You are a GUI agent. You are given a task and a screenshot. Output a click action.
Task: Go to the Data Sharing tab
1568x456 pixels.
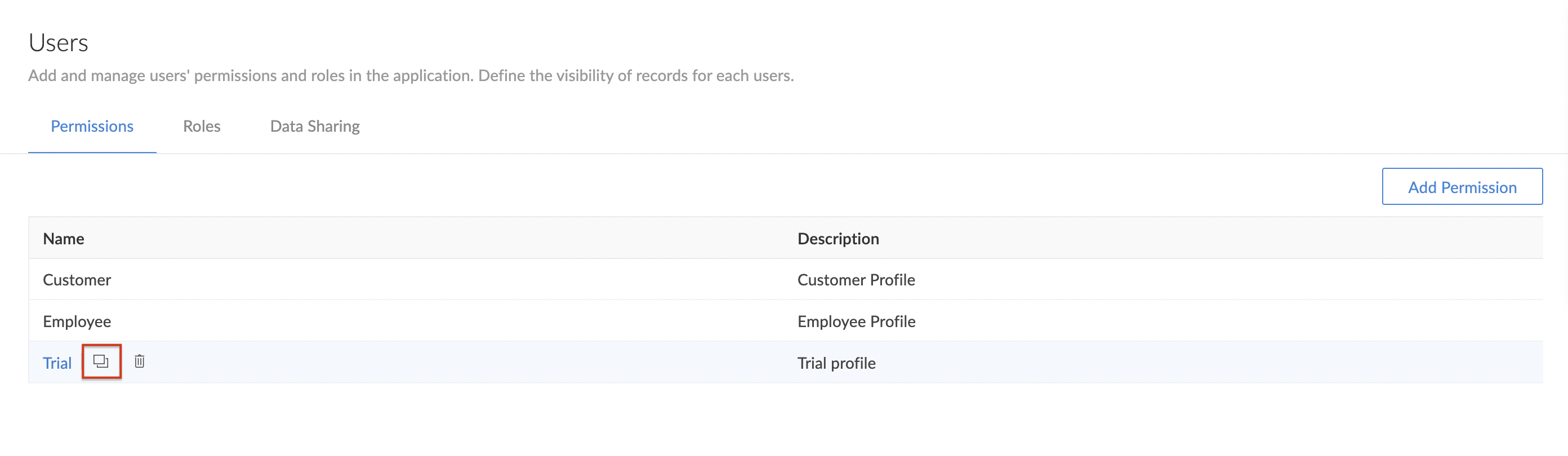coord(315,126)
